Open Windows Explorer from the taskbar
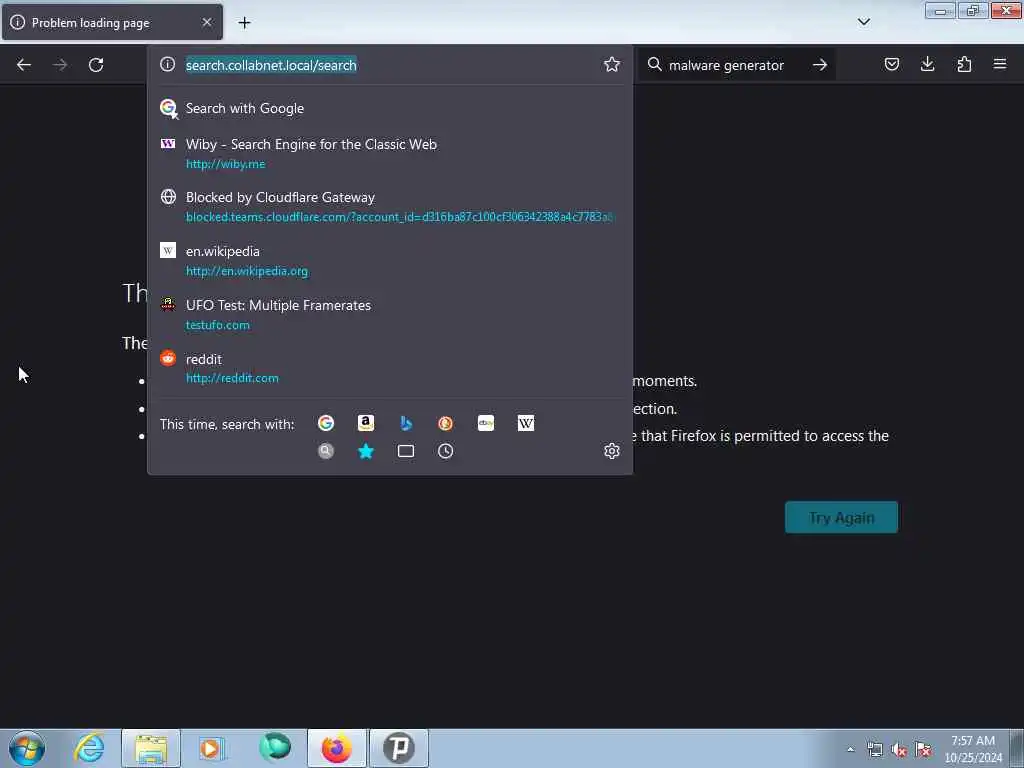 click(151, 748)
